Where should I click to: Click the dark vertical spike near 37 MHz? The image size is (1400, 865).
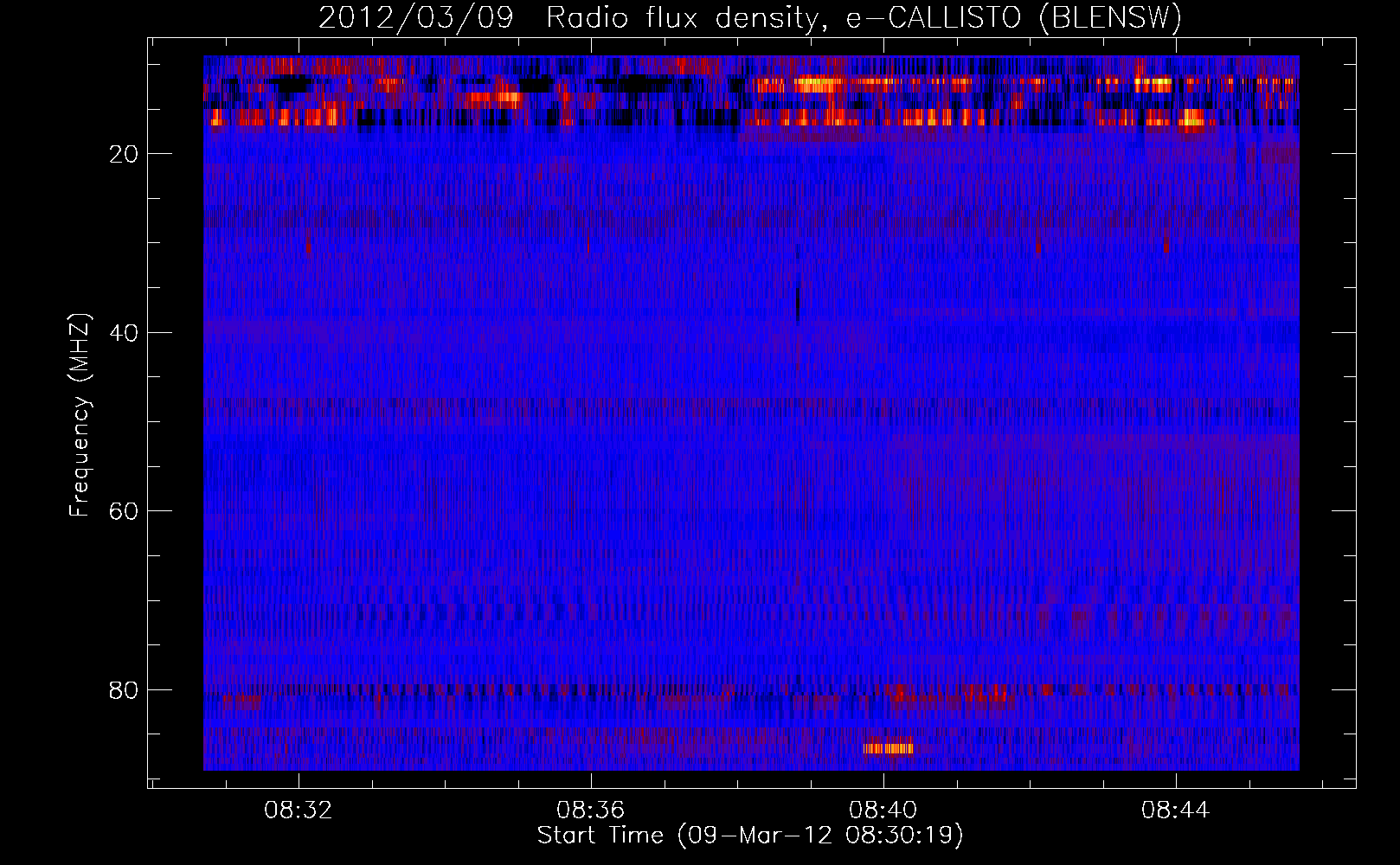[797, 303]
